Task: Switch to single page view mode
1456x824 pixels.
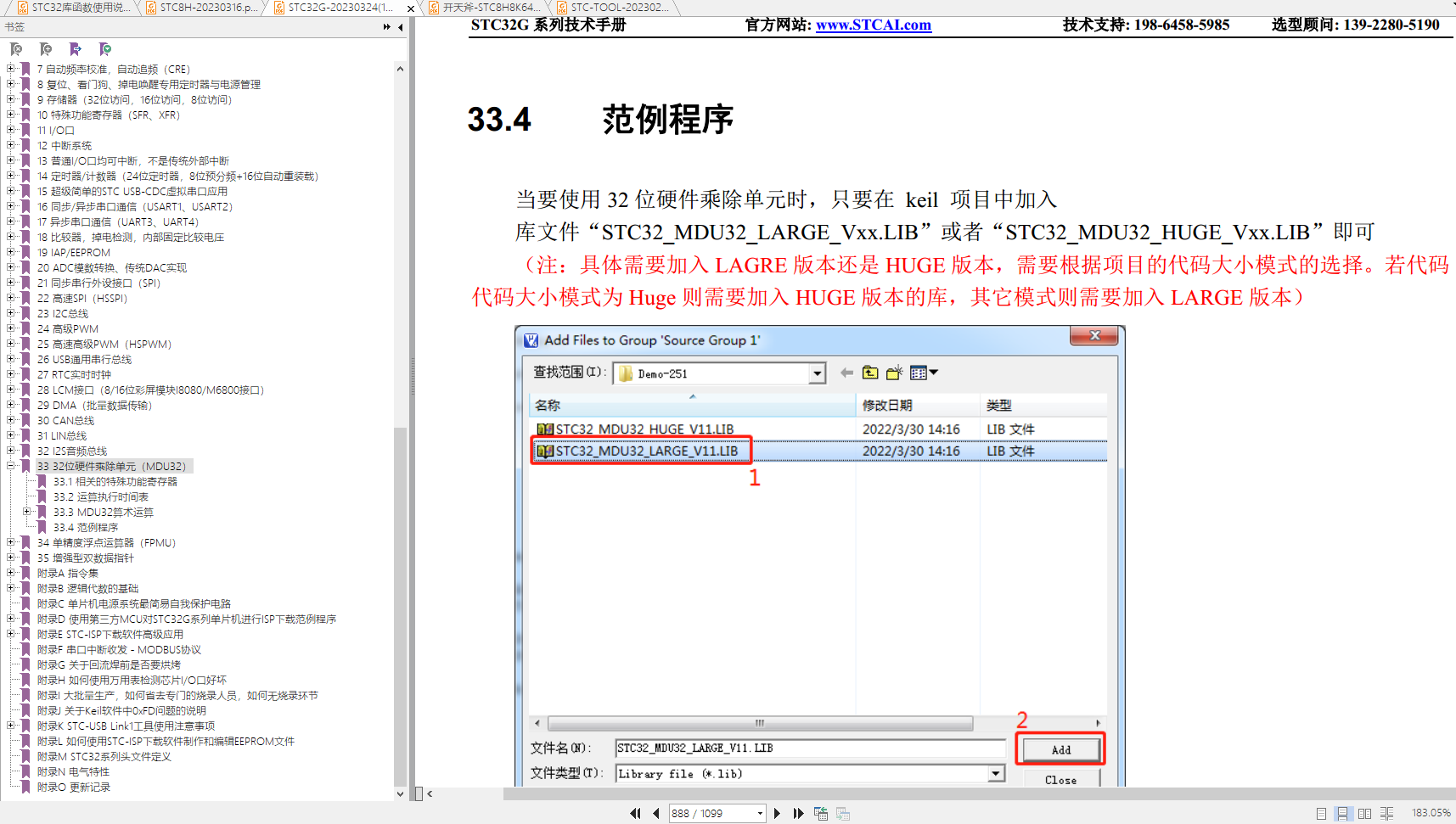Action: pos(1321,813)
